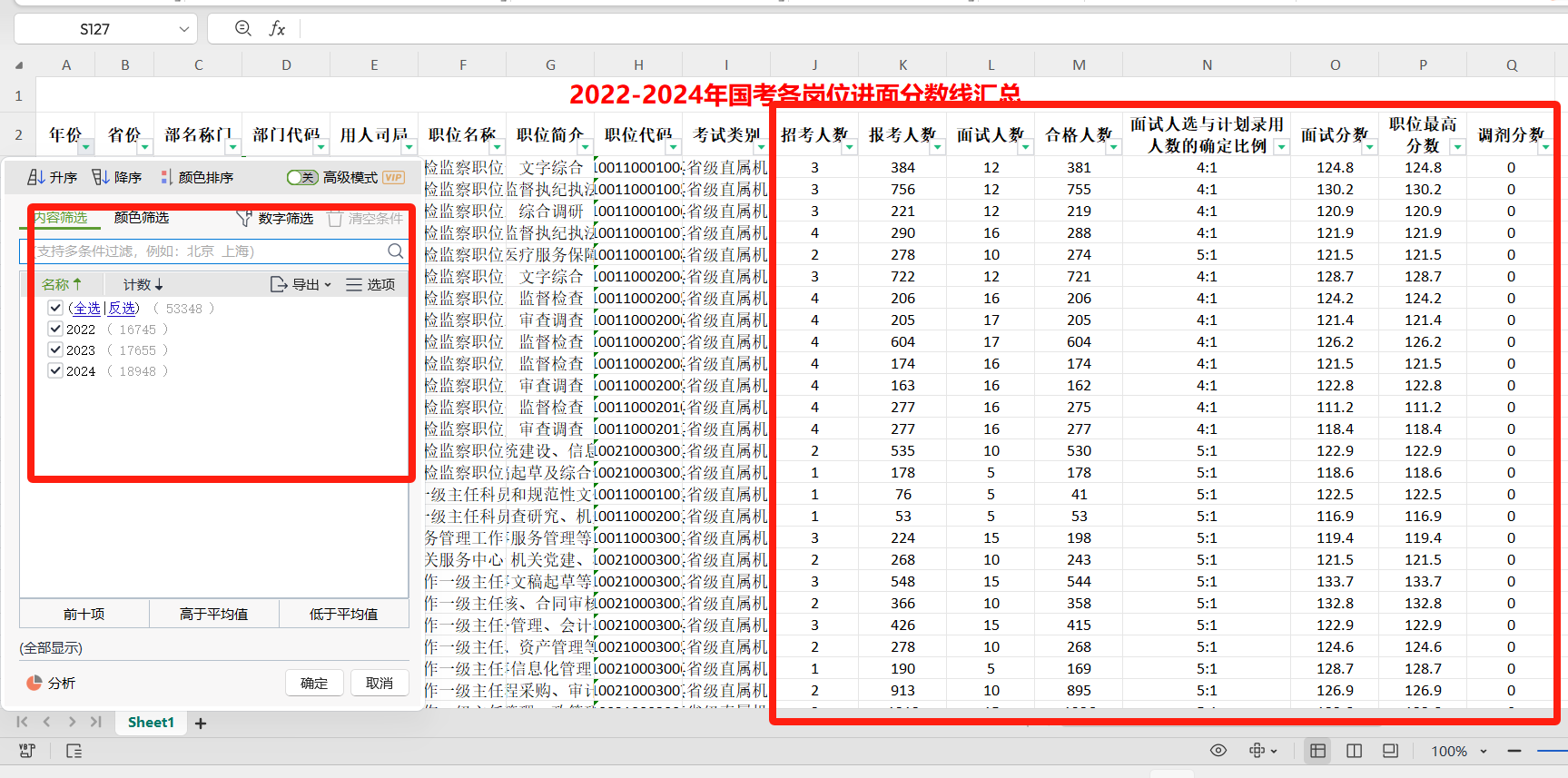Image resolution: width=1568 pixels, height=778 pixels.
Task: Open the 分析 analysis option
Action: point(51,684)
